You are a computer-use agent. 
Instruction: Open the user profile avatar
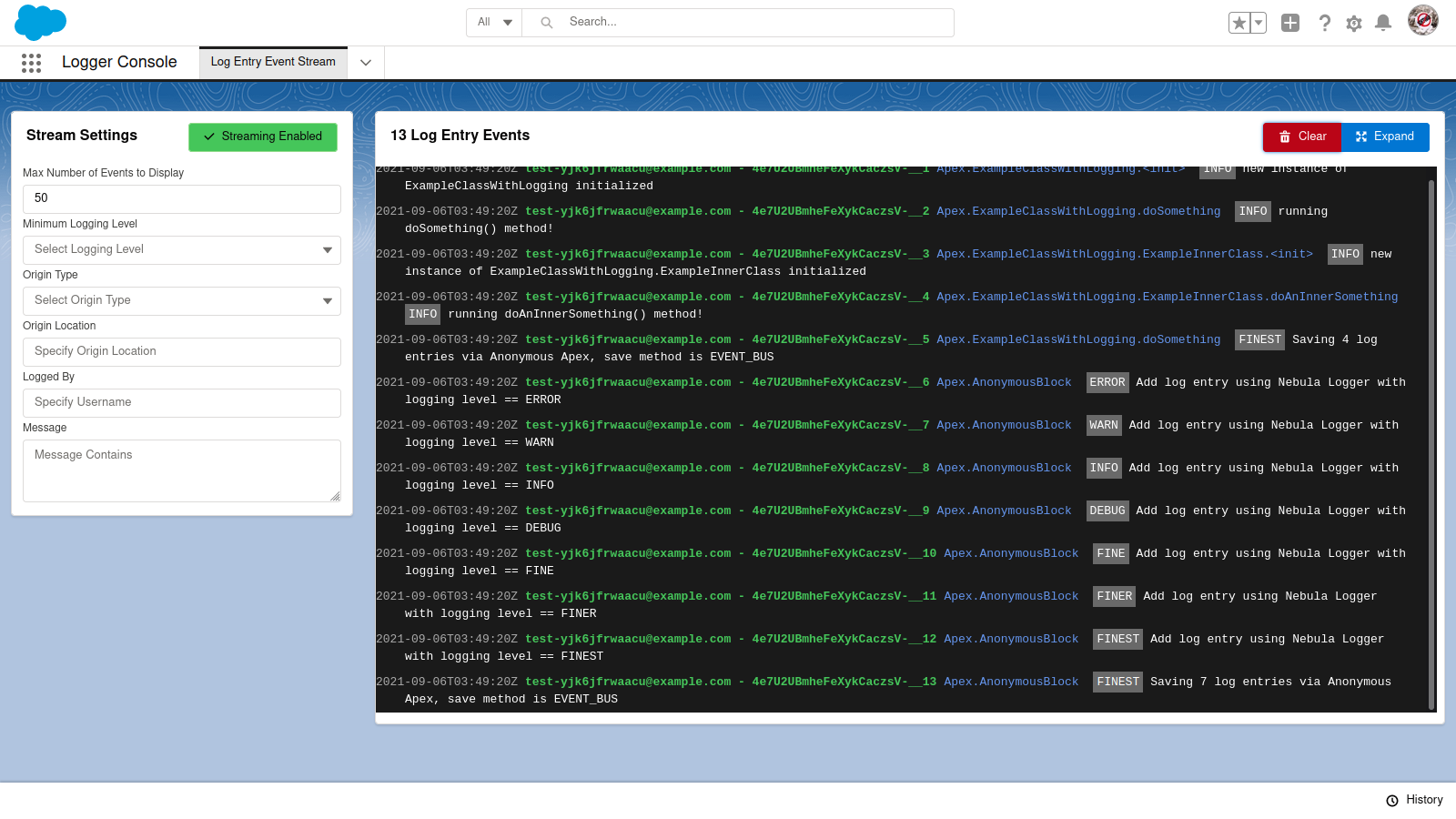pos(1422,21)
